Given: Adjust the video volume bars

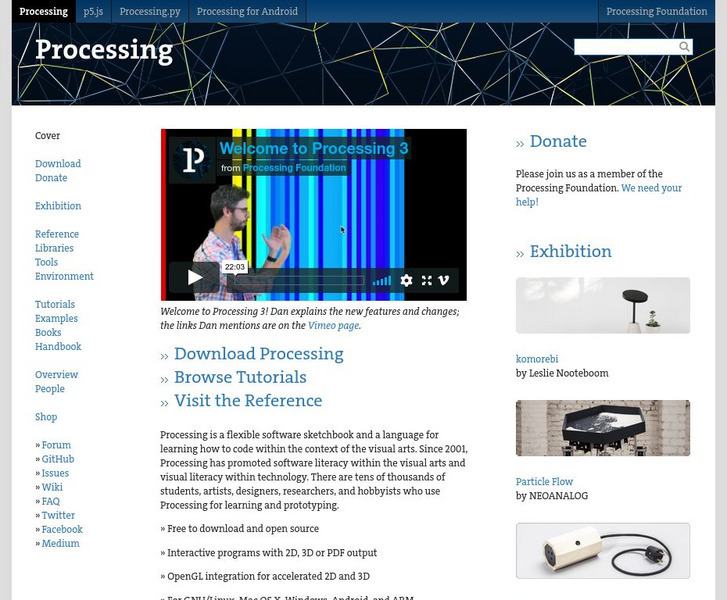Looking at the screenshot, I should point(382,281).
